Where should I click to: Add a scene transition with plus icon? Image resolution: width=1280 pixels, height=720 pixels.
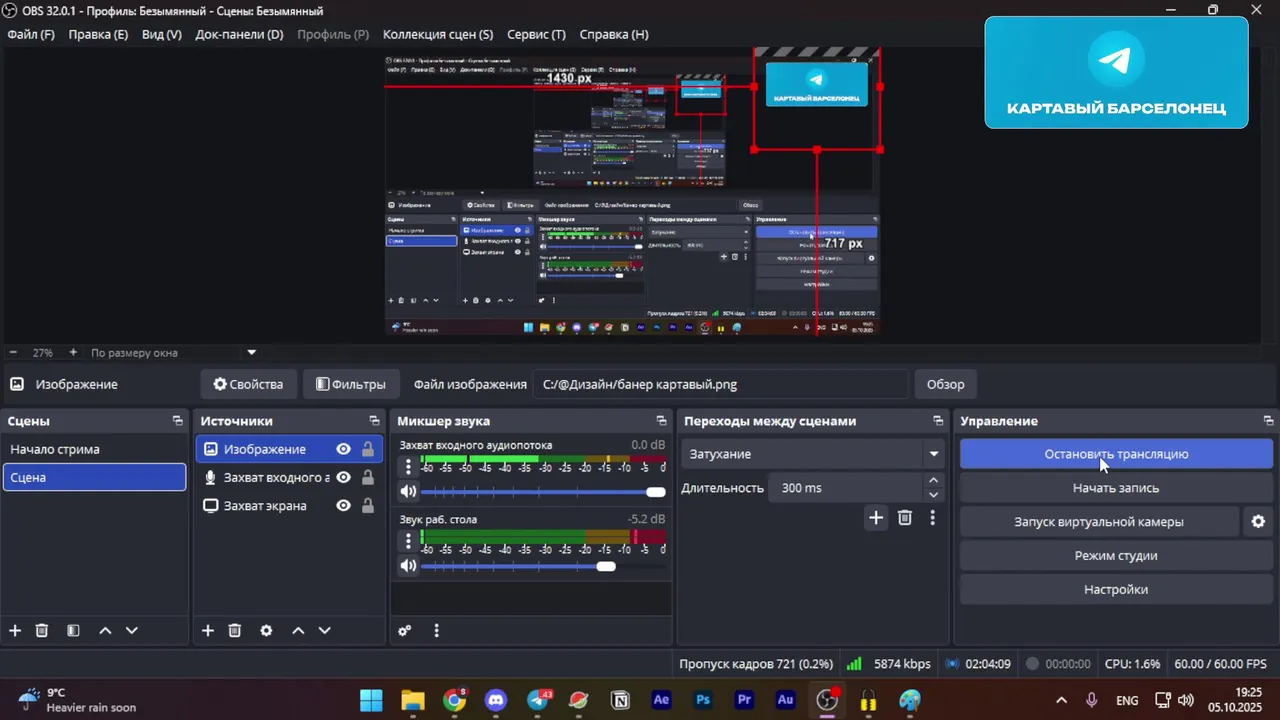[876, 517]
